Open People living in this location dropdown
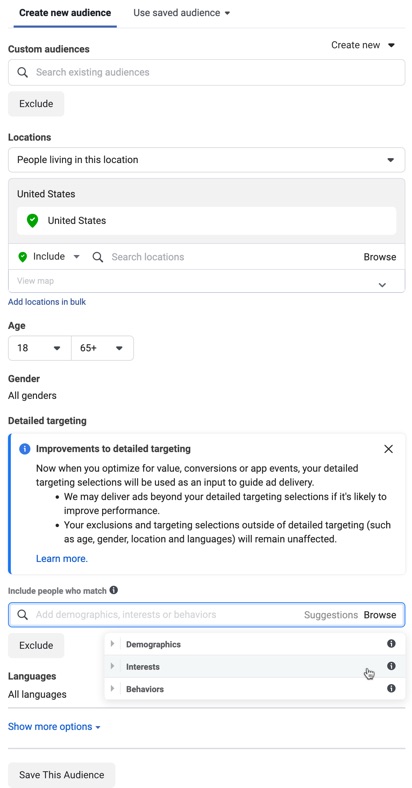 207,160
